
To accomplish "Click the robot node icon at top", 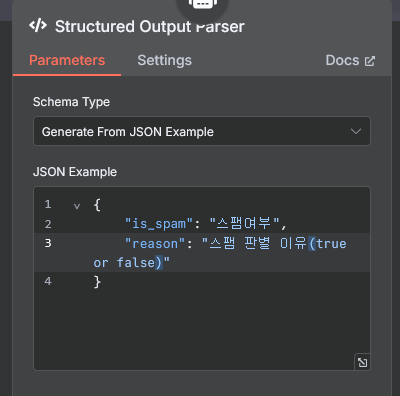I will click(203, 4).
